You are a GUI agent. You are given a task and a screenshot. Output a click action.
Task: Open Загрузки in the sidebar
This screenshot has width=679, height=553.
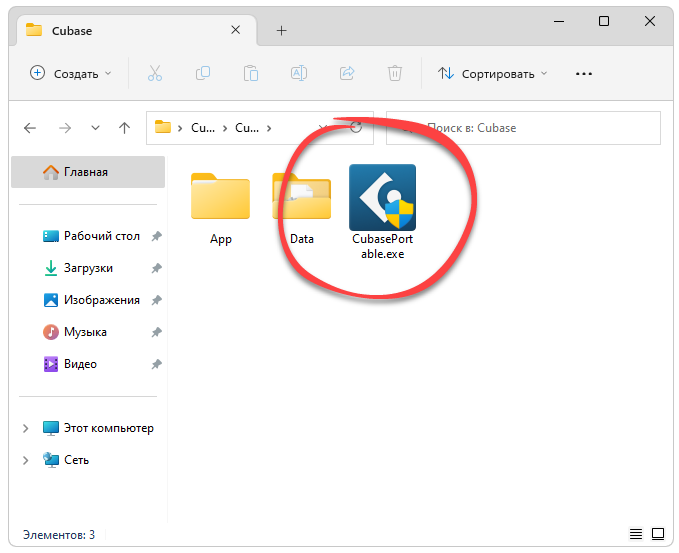click(78, 268)
